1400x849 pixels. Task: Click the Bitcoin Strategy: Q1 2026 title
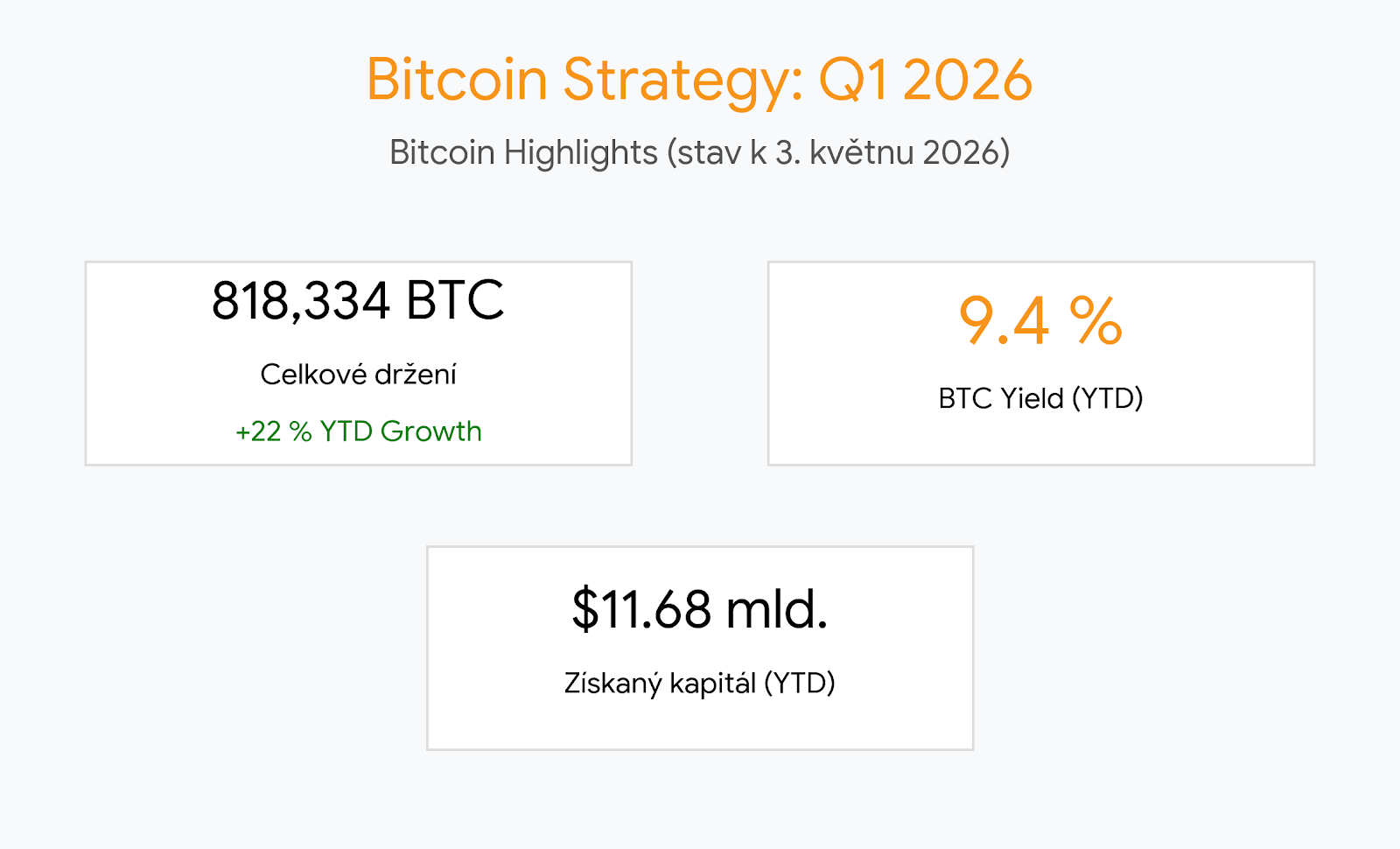click(x=699, y=81)
